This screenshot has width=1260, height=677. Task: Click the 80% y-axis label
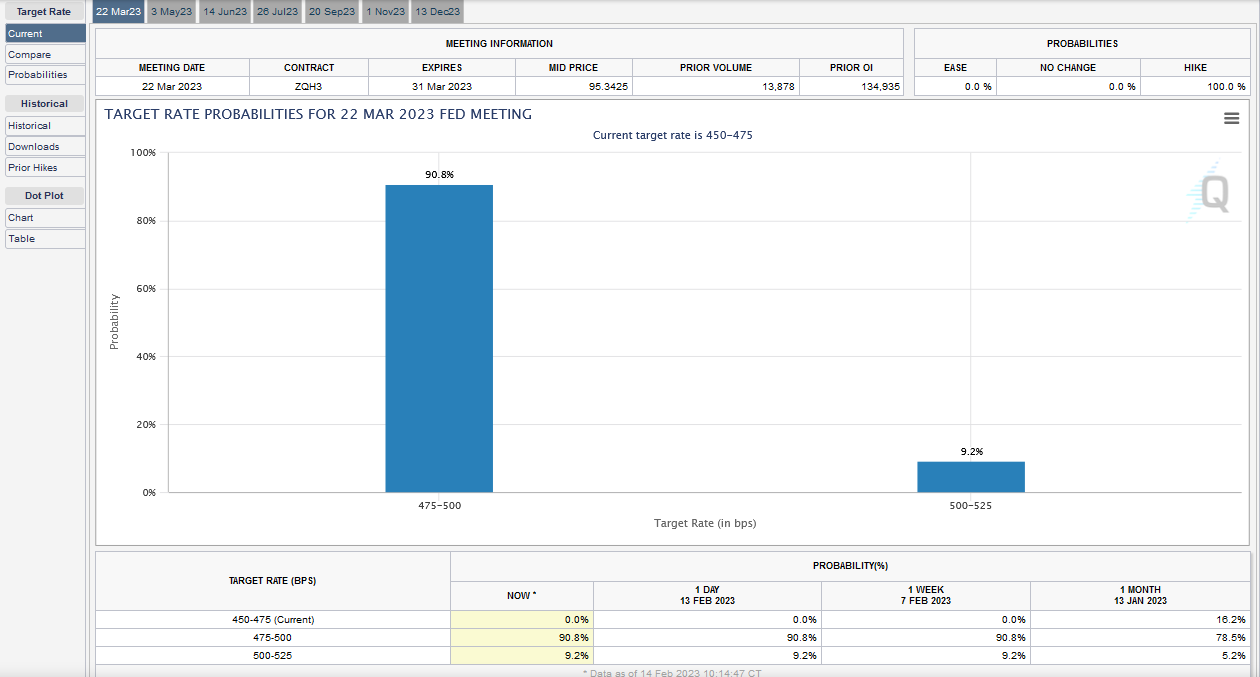point(146,221)
